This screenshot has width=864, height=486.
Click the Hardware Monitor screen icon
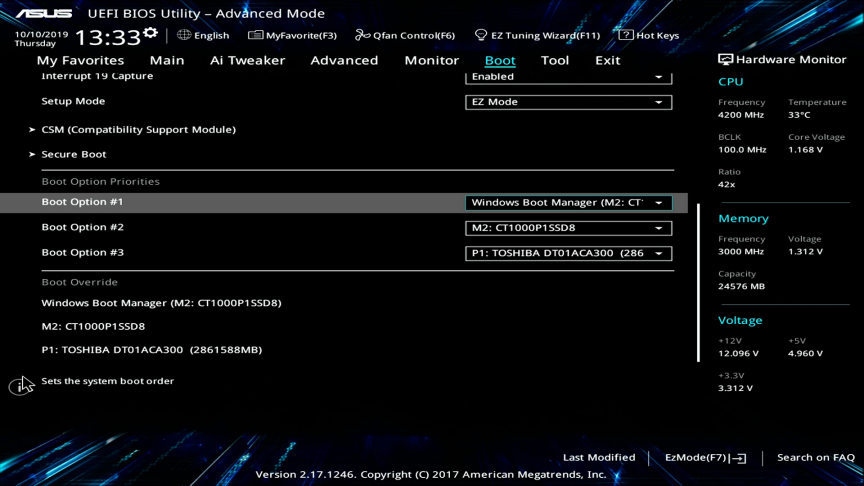tap(725, 60)
